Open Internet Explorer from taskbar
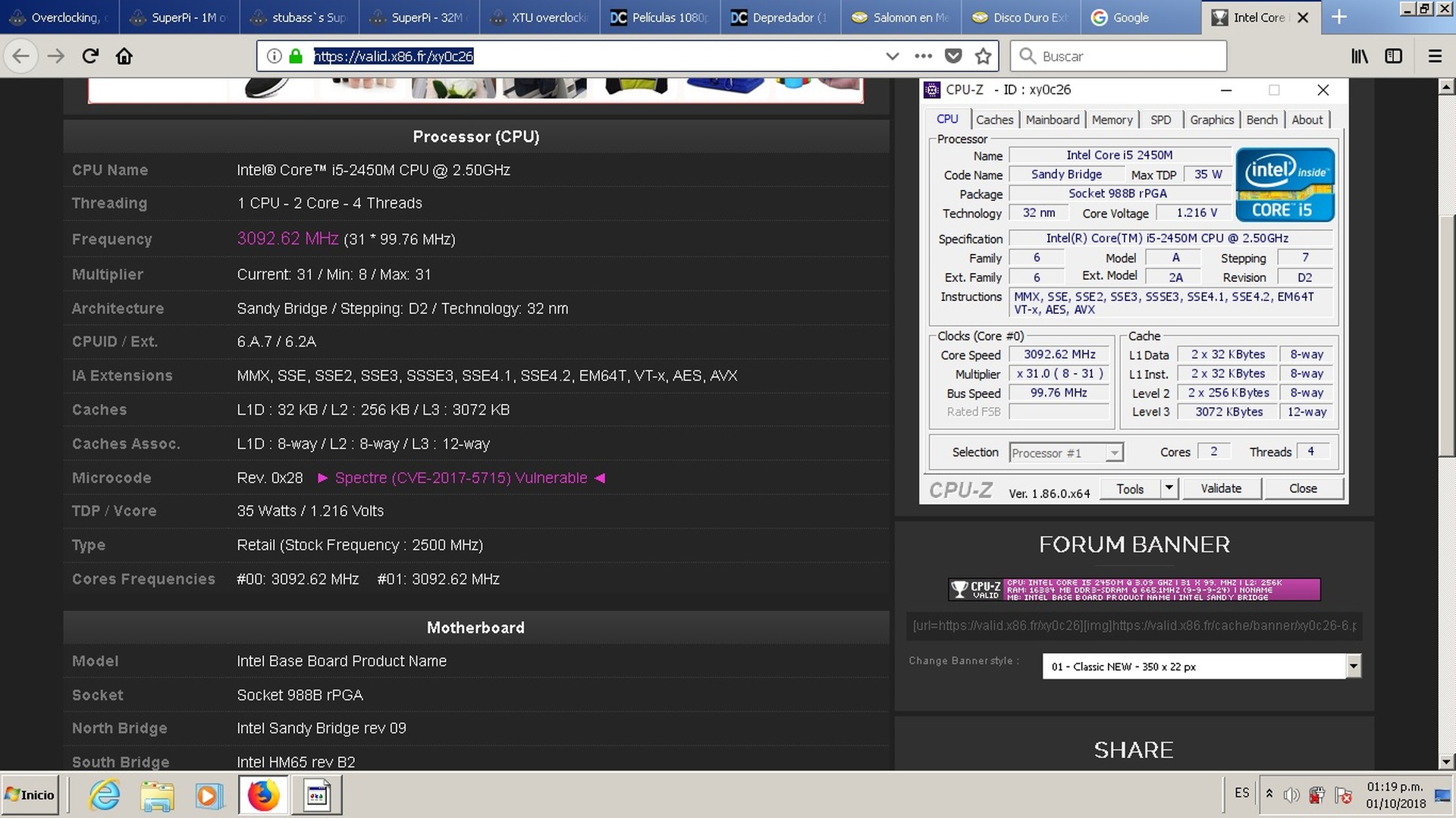 pyautogui.click(x=105, y=795)
